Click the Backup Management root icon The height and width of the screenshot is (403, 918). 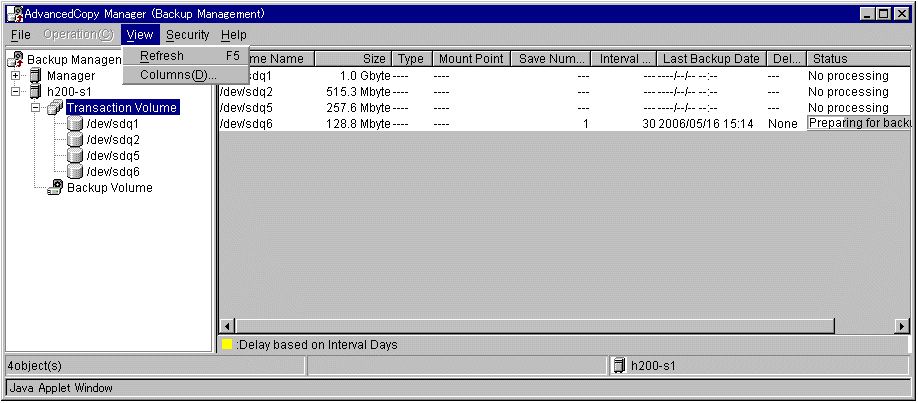[x=16, y=59]
